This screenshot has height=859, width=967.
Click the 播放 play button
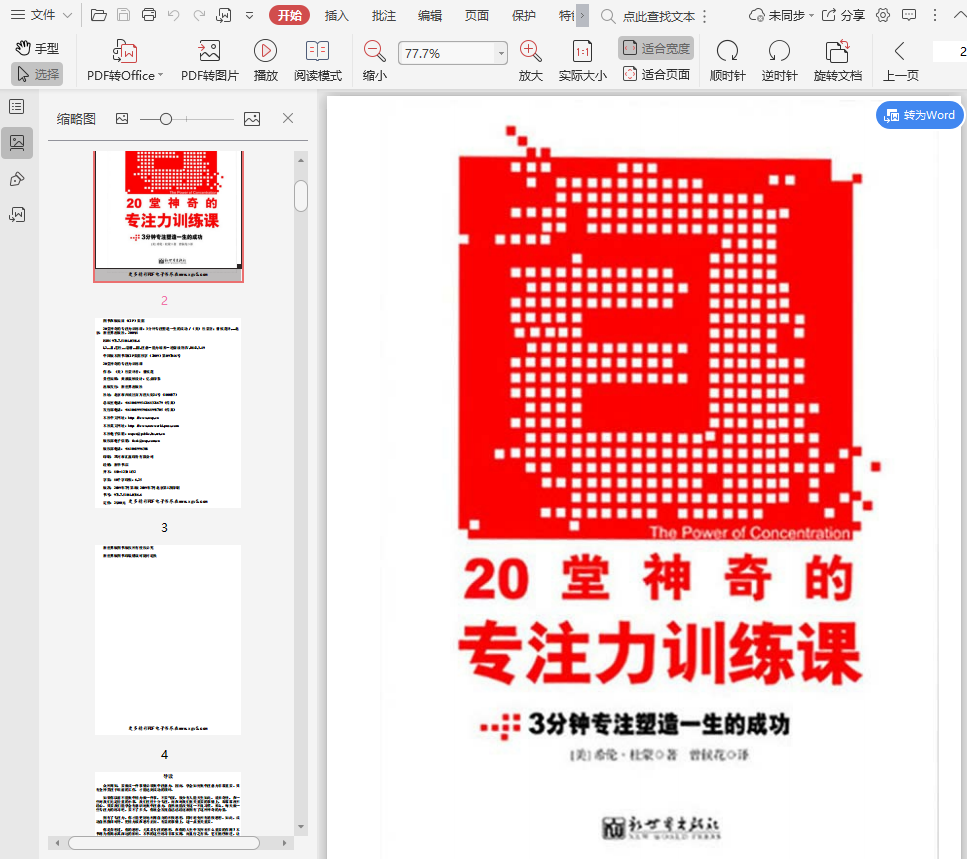[x=265, y=60]
